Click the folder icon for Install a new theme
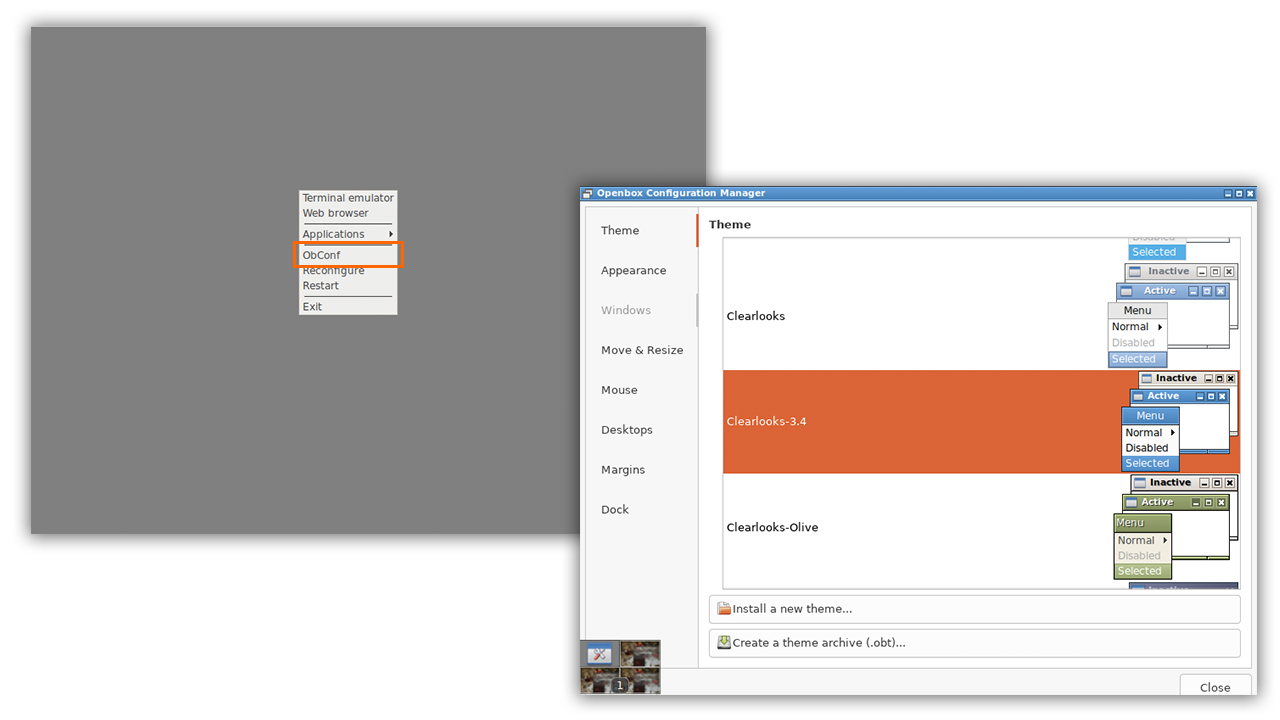 tap(724, 609)
